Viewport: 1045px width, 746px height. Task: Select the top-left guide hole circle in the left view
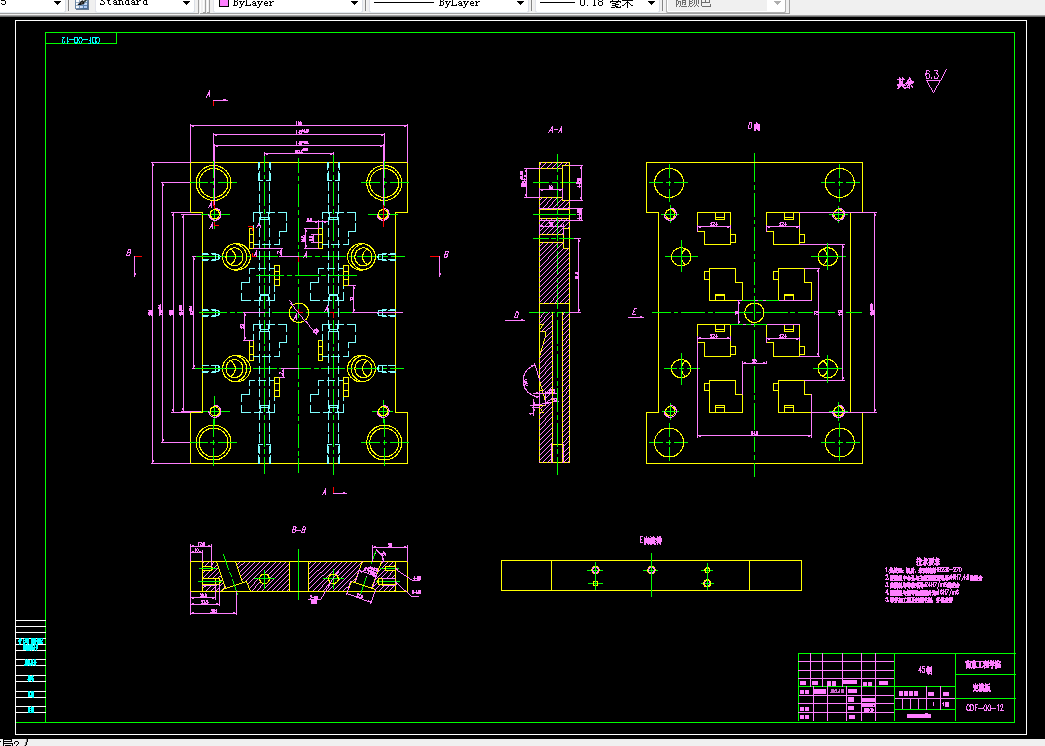pyautogui.click(x=213, y=181)
